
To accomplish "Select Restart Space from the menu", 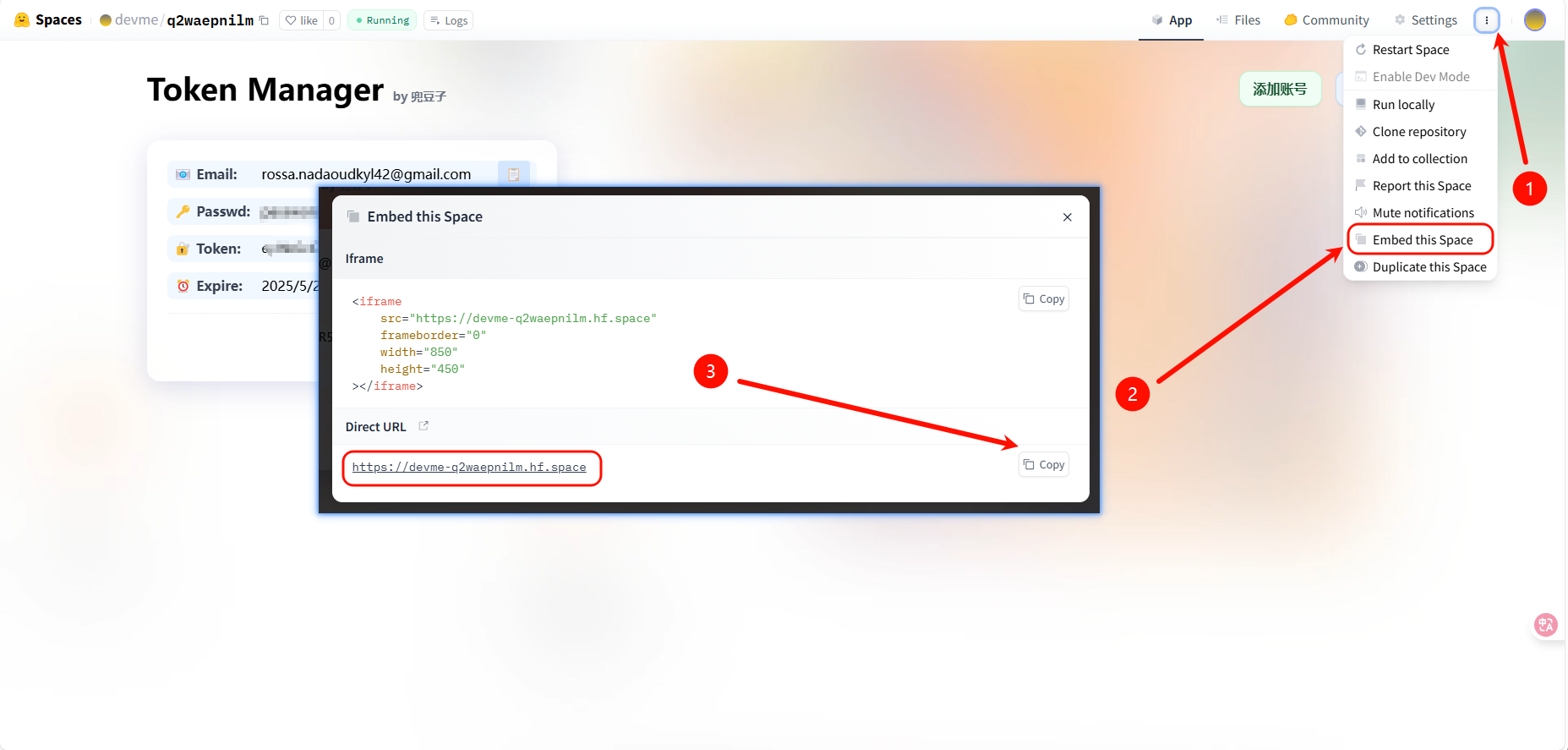I will 1420,50.
